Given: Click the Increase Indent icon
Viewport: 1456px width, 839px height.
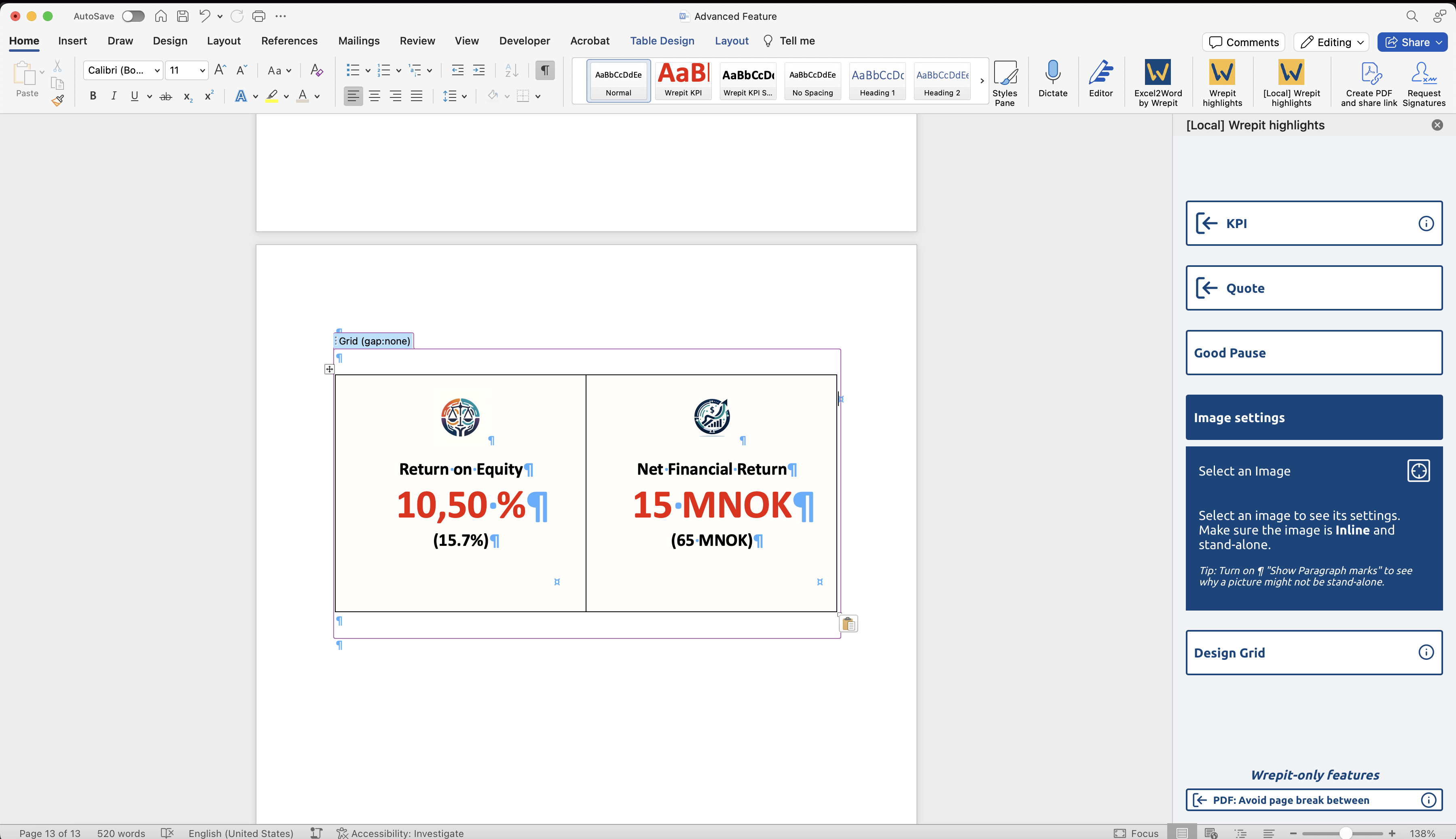Looking at the screenshot, I should (478, 70).
